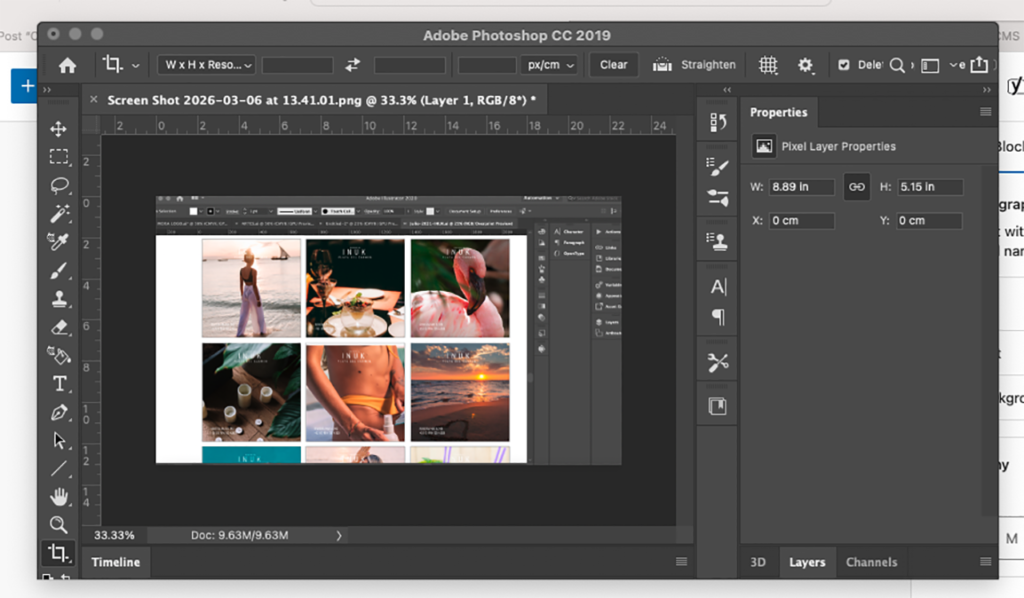
Task: Select the Lasso tool
Action: point(59,185)
